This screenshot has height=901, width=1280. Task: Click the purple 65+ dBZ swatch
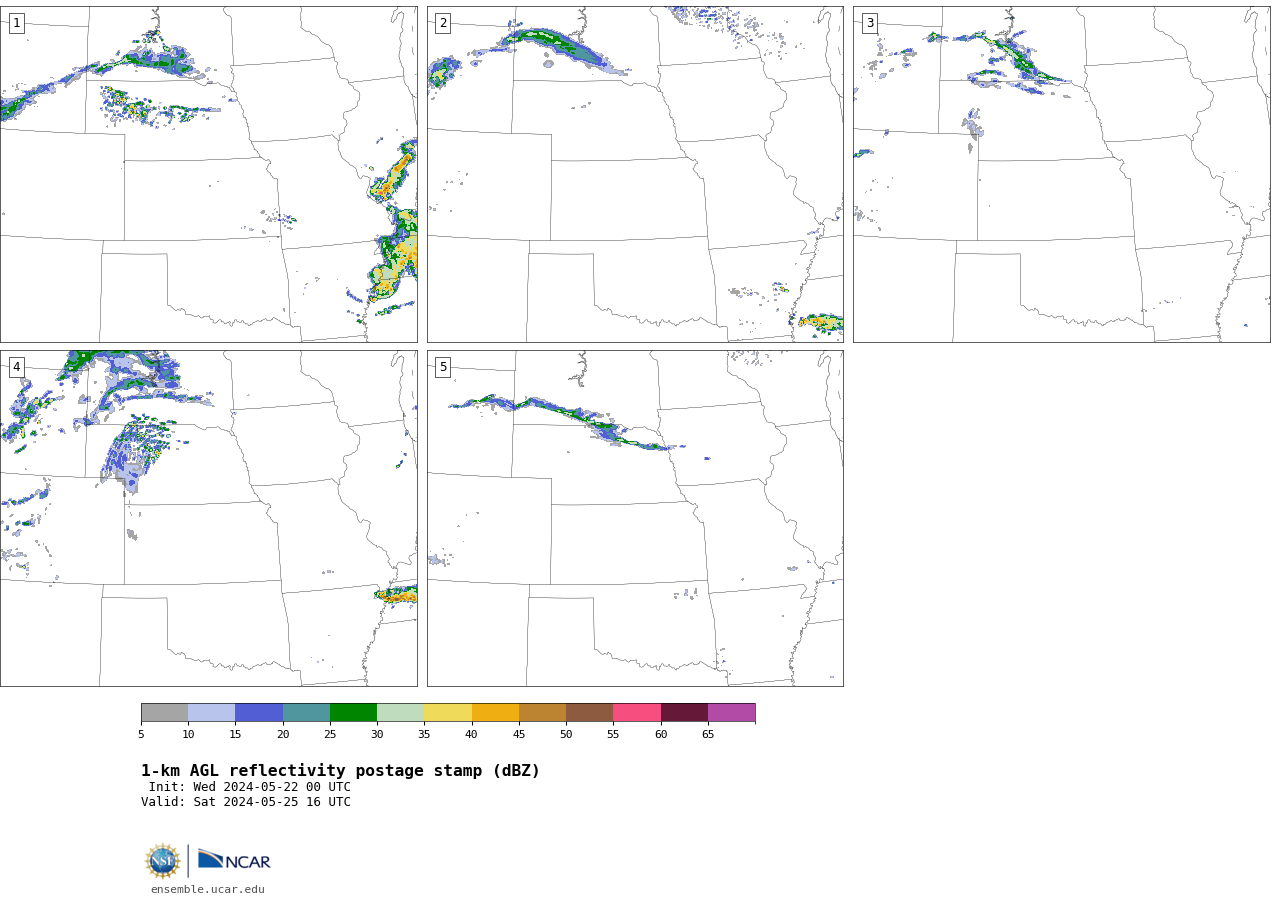731,713
